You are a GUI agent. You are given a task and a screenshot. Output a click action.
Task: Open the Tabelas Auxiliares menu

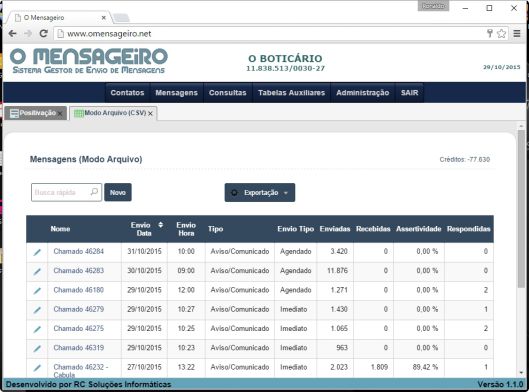291,93
